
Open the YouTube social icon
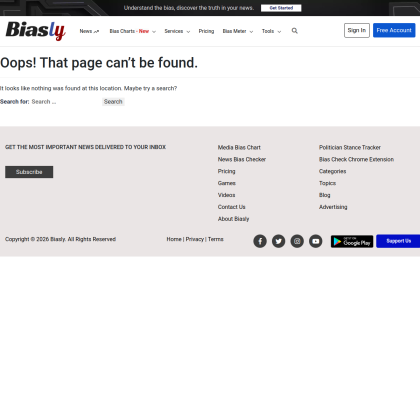point(316,241)
